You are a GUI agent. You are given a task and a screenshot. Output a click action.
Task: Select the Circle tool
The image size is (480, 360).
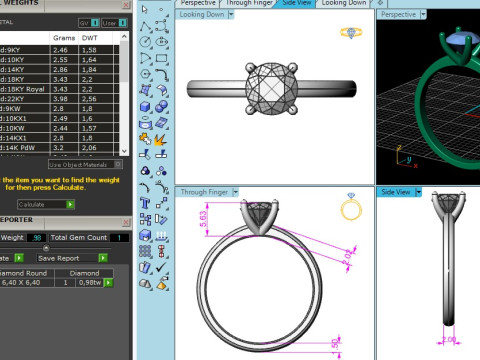coord(145,42)
